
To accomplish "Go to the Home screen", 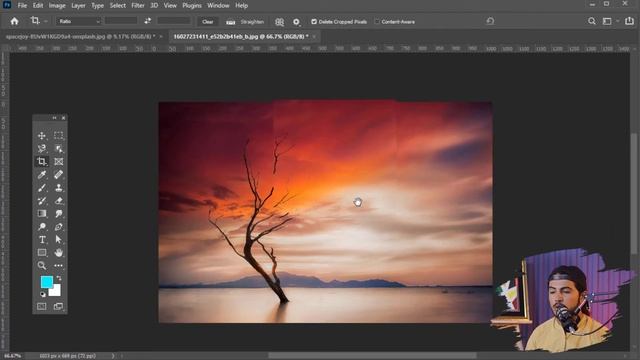I will click(x=14, y=21).
